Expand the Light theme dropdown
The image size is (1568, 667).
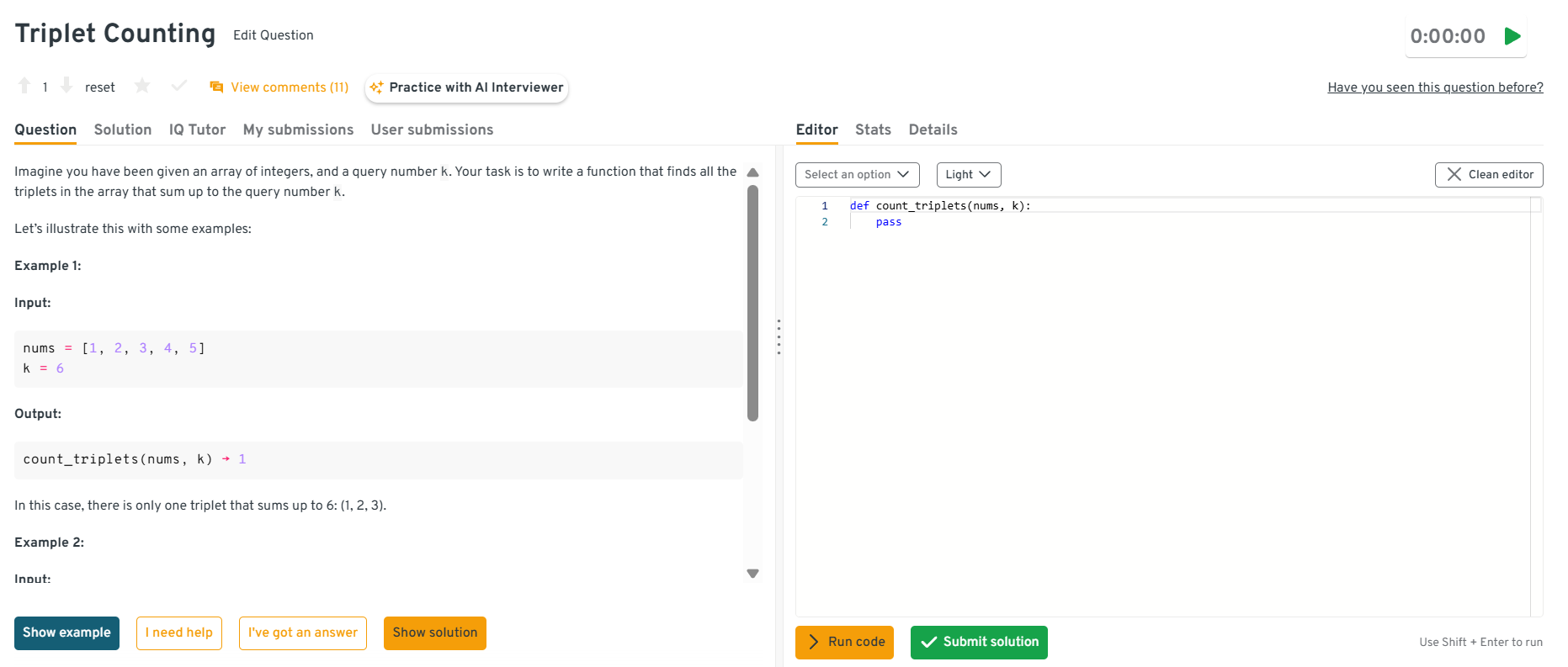968,175
